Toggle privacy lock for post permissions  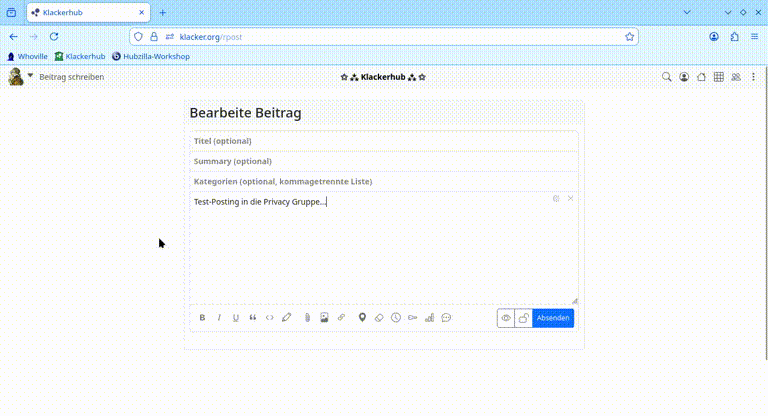(523, 318)
